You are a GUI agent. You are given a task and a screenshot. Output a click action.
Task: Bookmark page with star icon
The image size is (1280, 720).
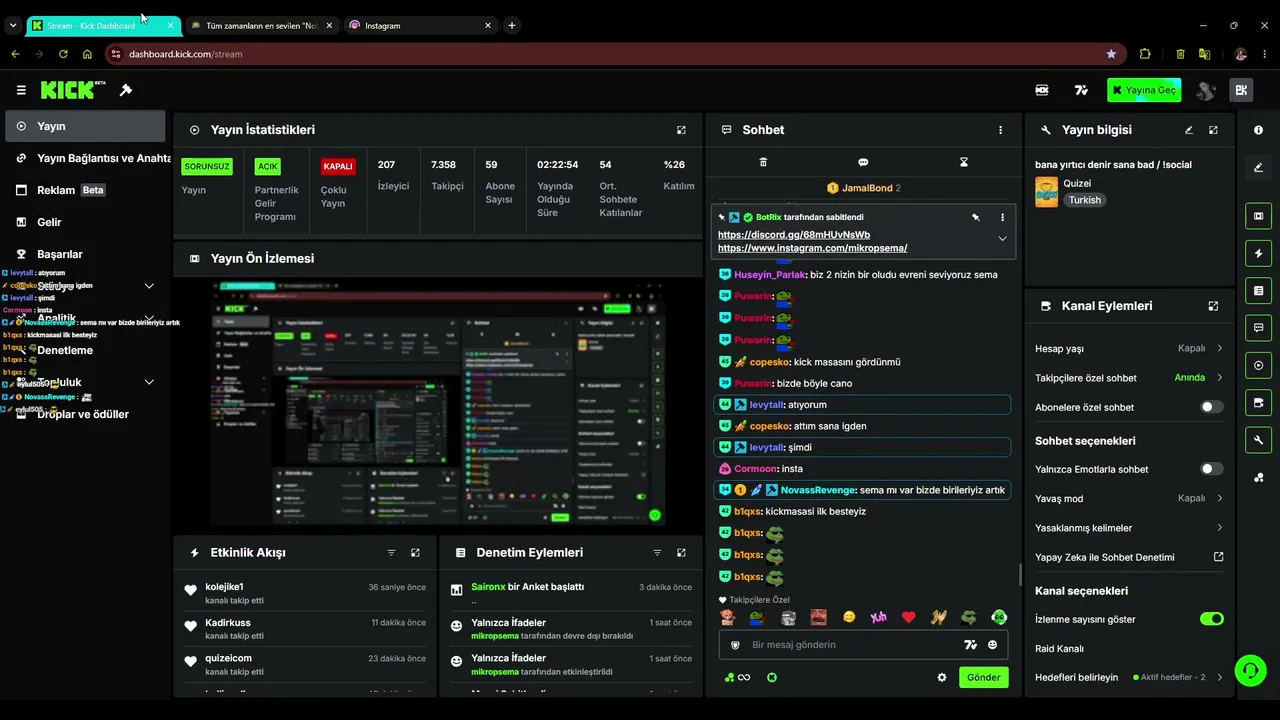pos(1111,54)
